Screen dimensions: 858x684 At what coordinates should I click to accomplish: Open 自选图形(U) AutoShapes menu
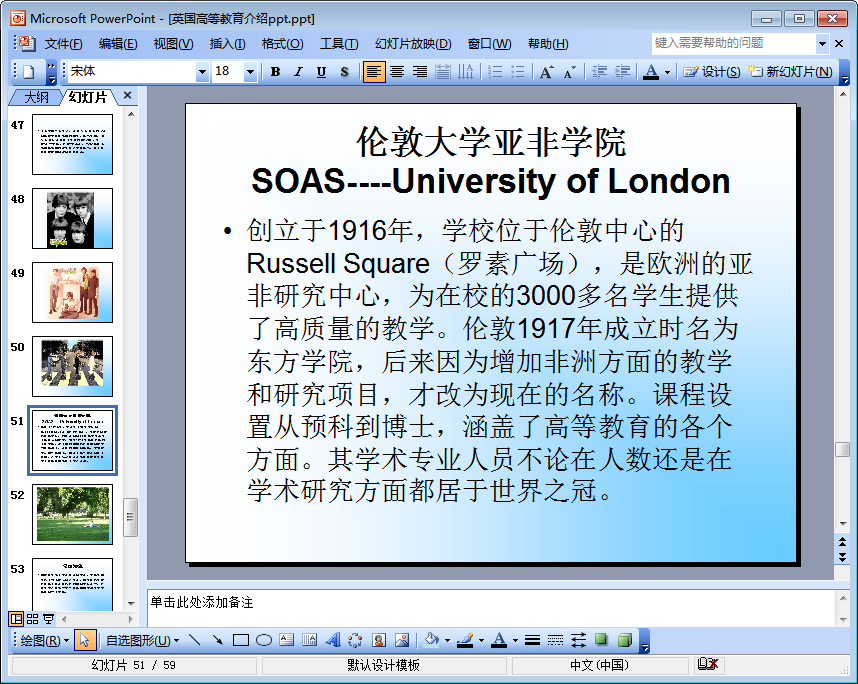coord(142,640)
